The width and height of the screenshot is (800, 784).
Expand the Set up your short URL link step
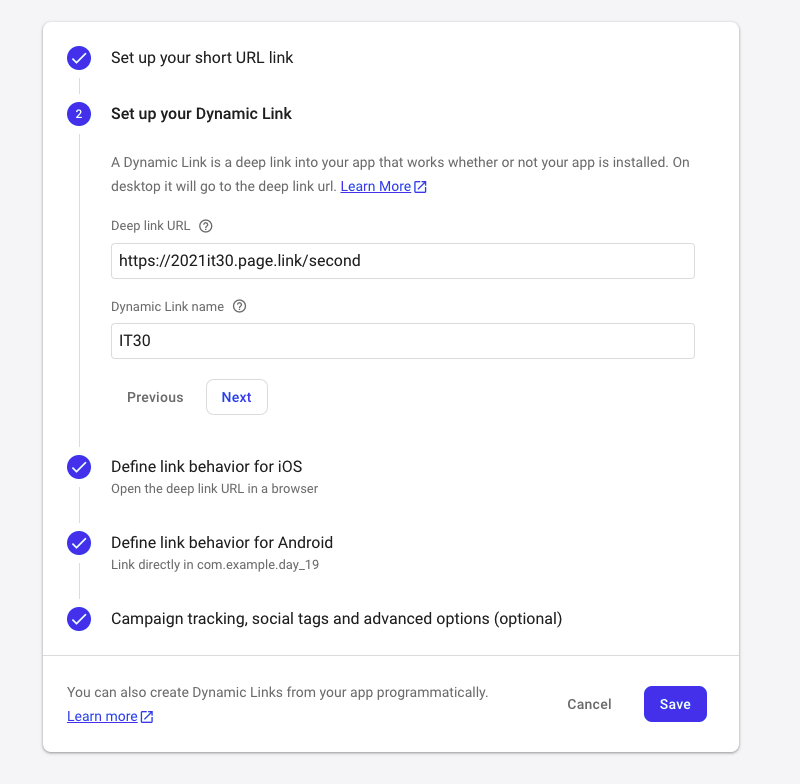(x=202, y=58)
